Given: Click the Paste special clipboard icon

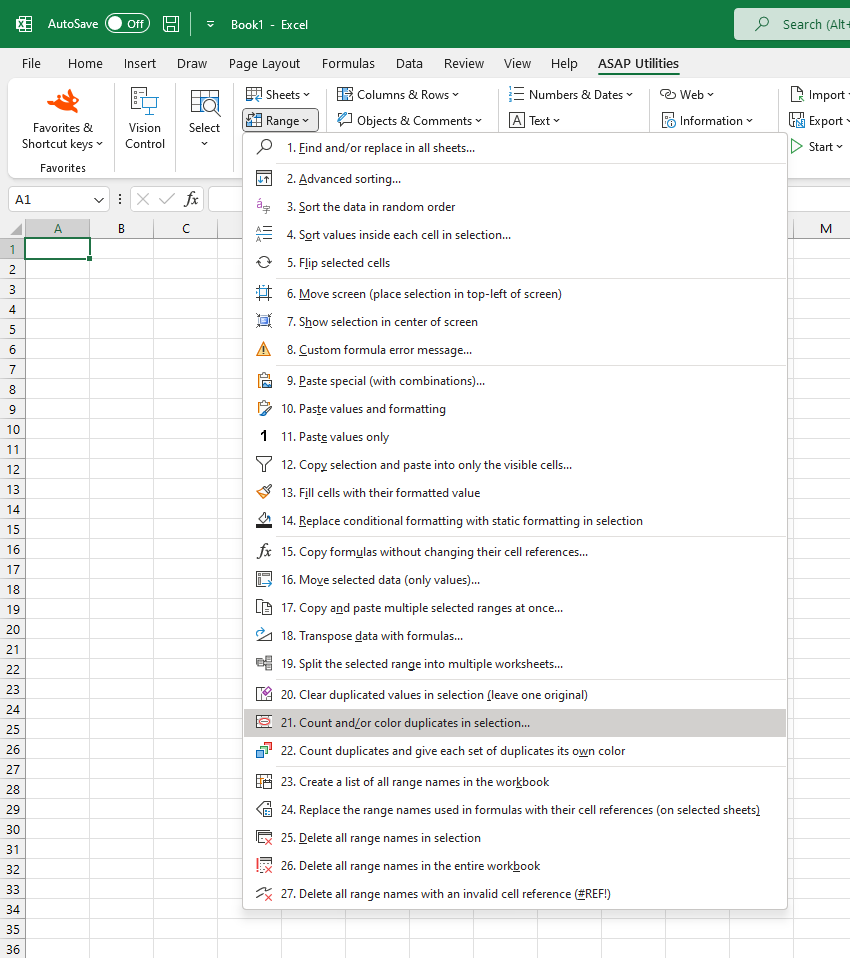Looking at the screenshot, I should 264,381.
